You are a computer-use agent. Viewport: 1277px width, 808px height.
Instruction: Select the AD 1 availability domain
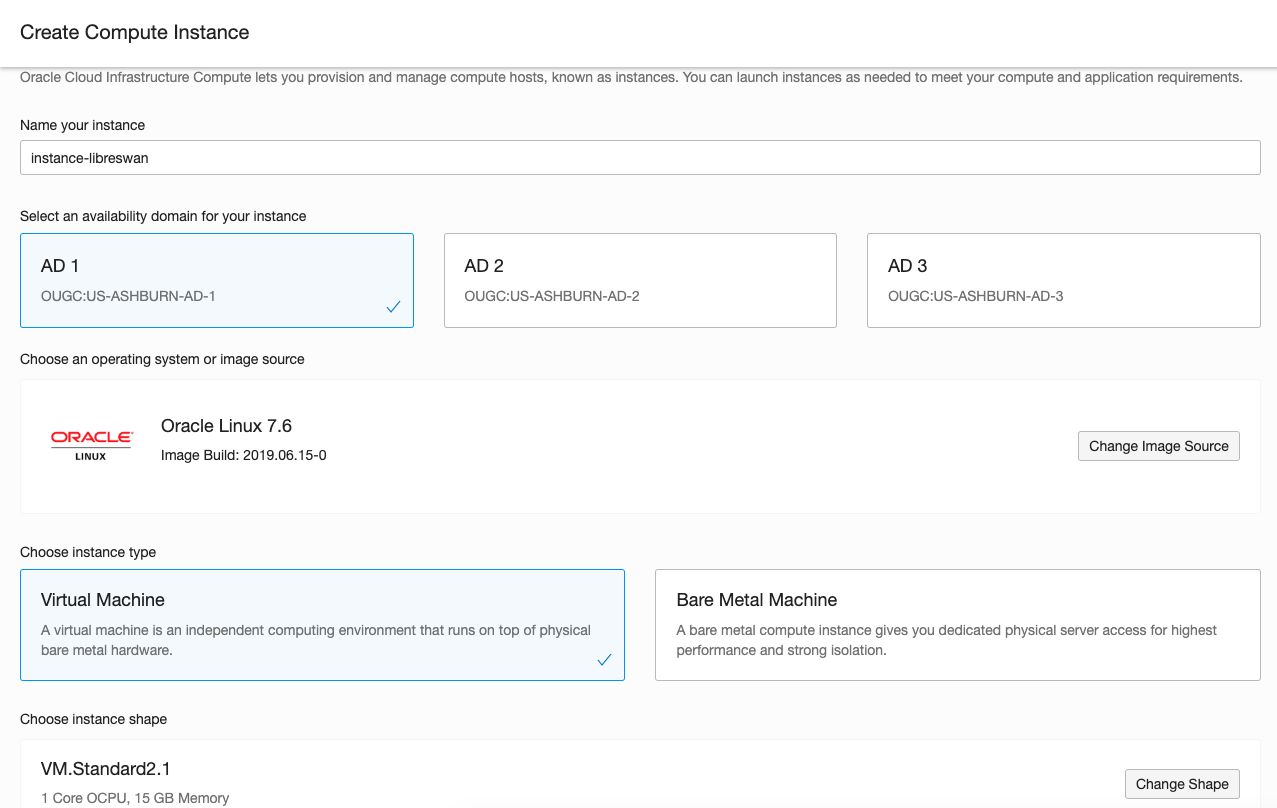click(216, 280)
